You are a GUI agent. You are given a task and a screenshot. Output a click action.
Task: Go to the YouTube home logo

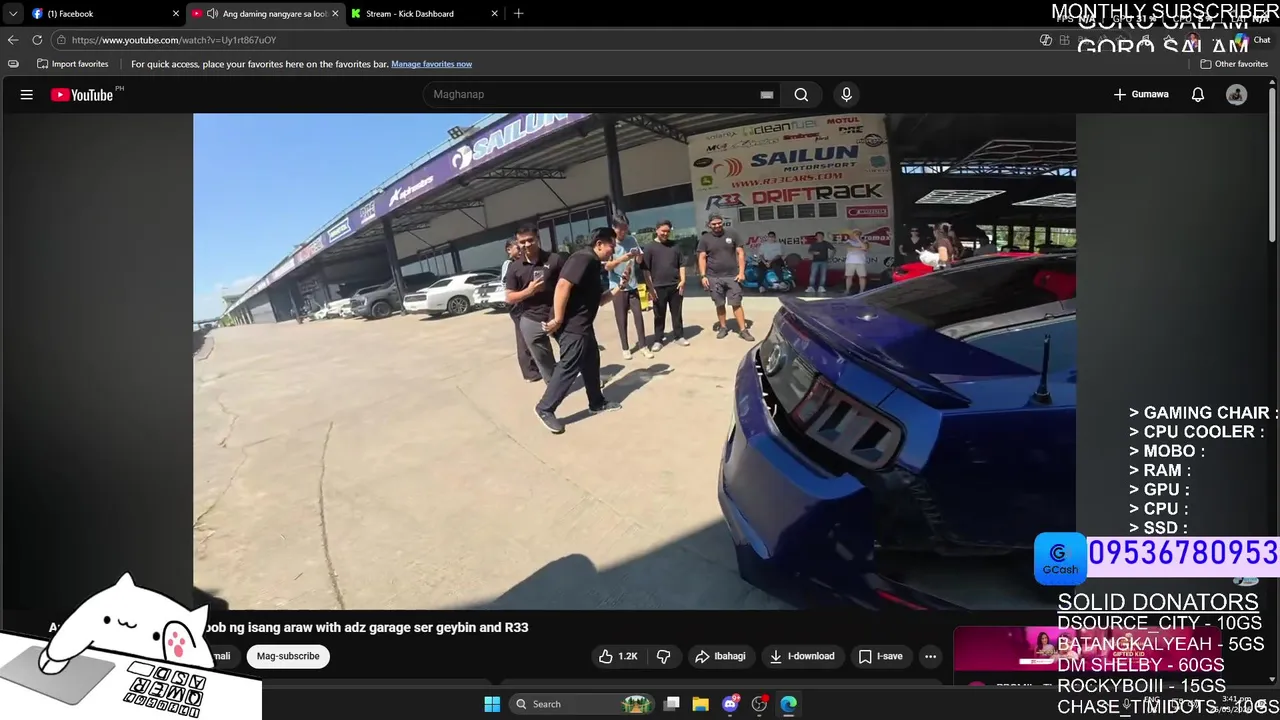point(82,95)
